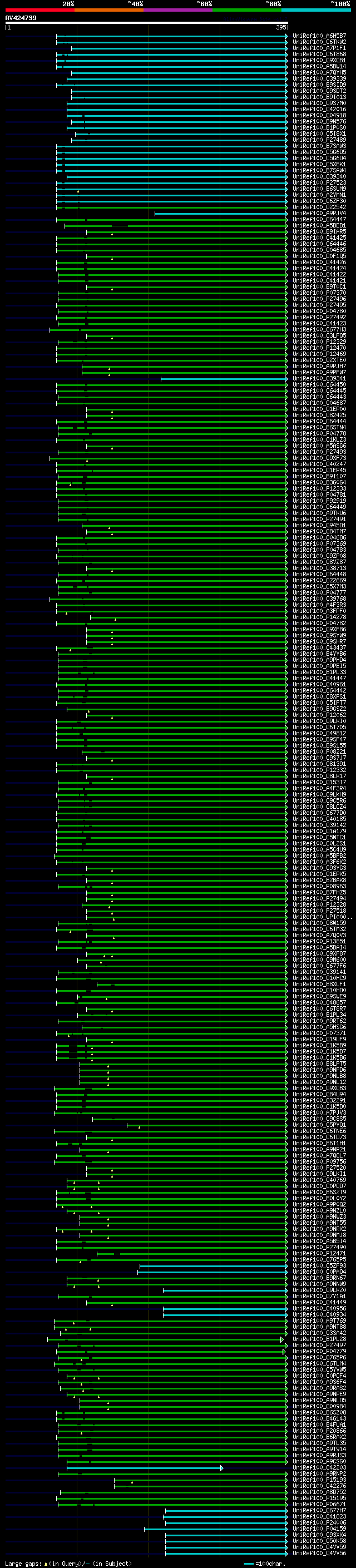Click the orange ~40% identity legend segment
The width and height of the screenshot is (356, 1568).
pos(109,11)
